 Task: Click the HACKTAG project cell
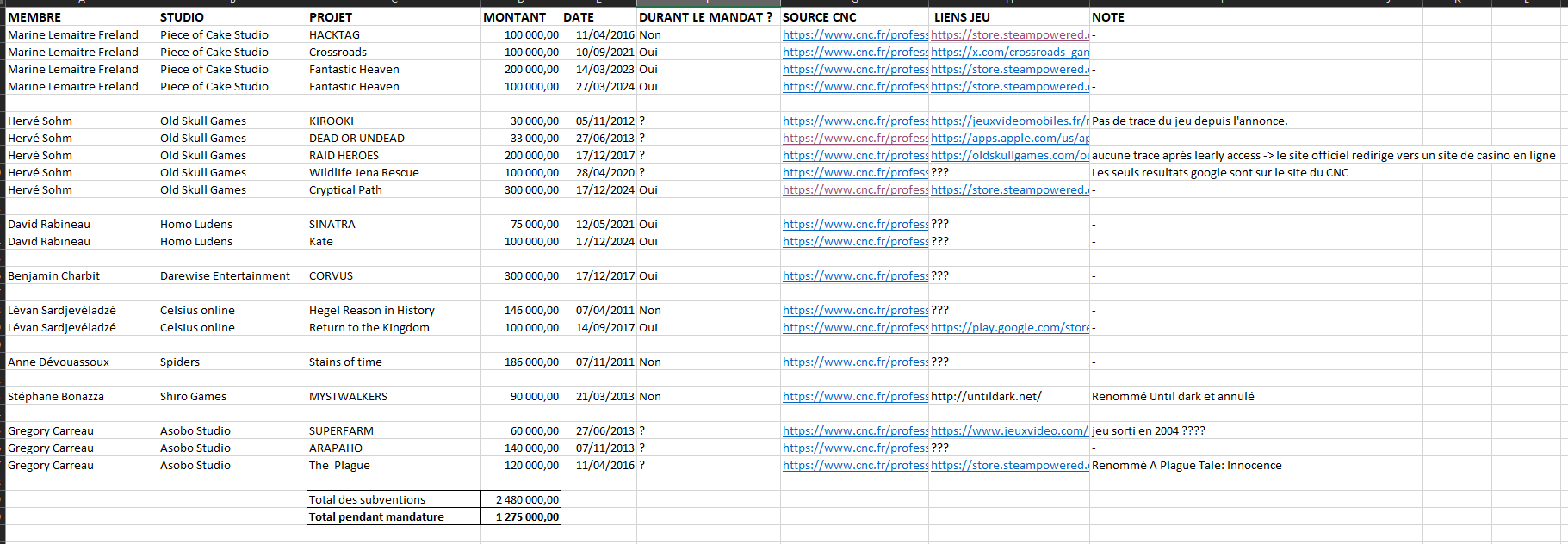[x=394, y=34]
